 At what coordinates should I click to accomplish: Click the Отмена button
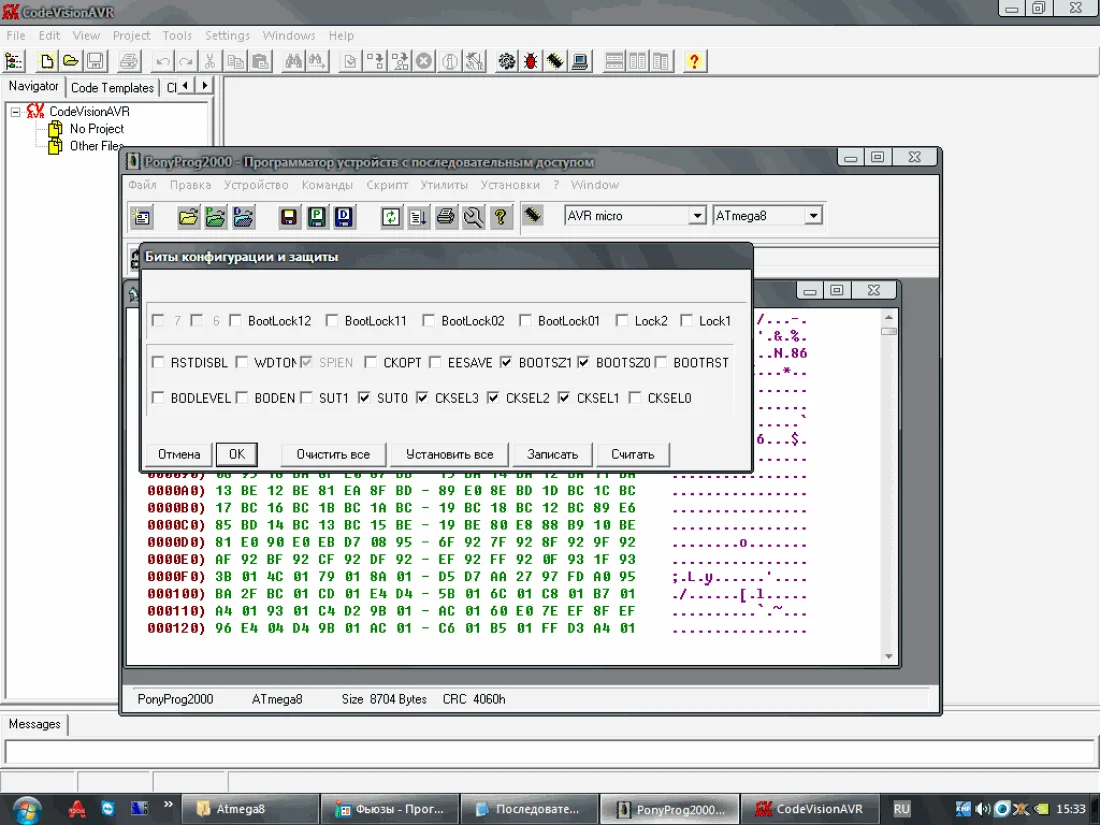click(x=179, y=455)
